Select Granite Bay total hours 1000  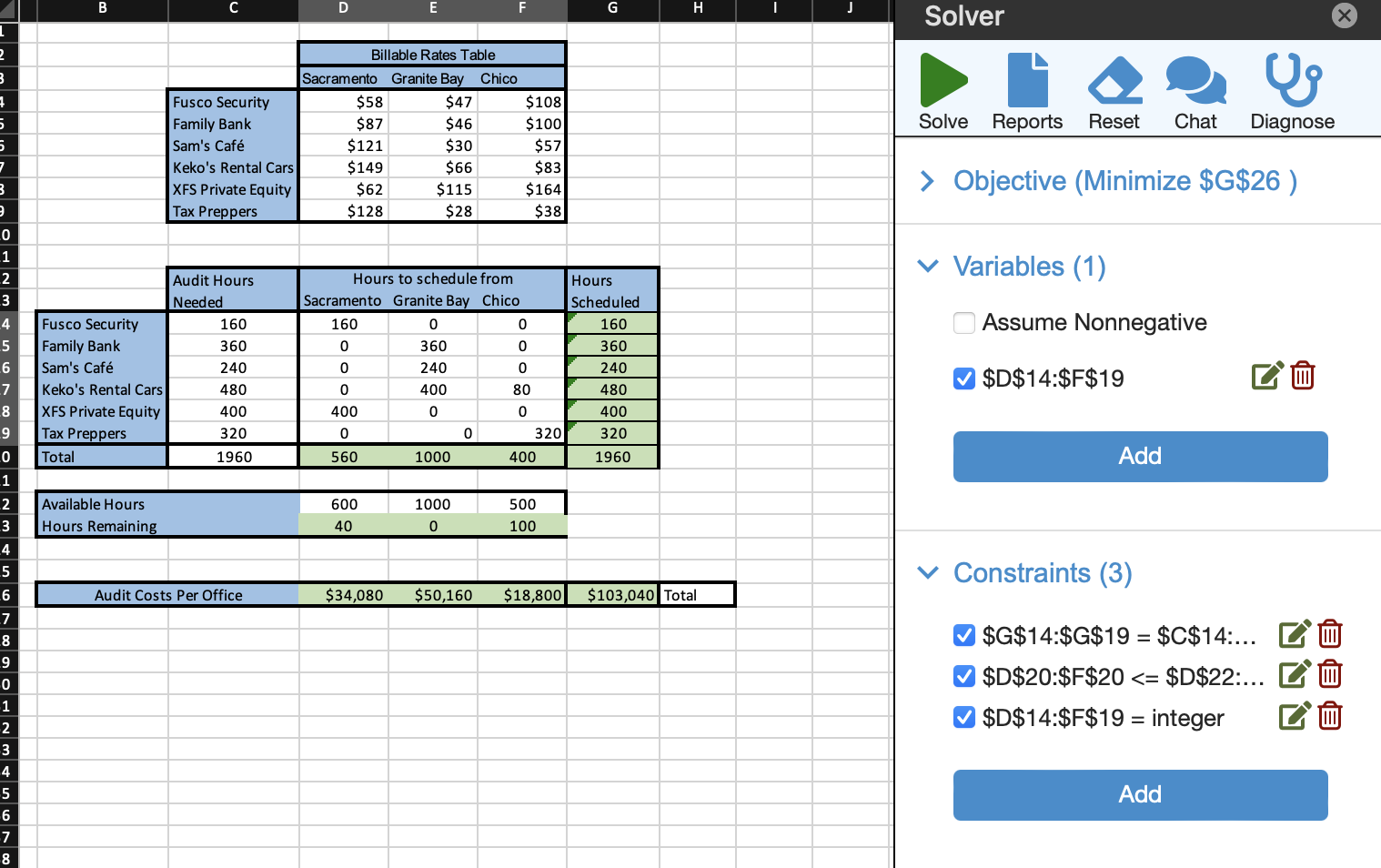[x=433, y=457]
